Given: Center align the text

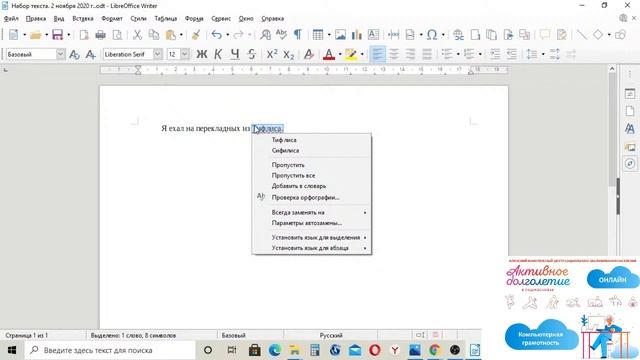Looking at the screenshot, I should 393,54.
